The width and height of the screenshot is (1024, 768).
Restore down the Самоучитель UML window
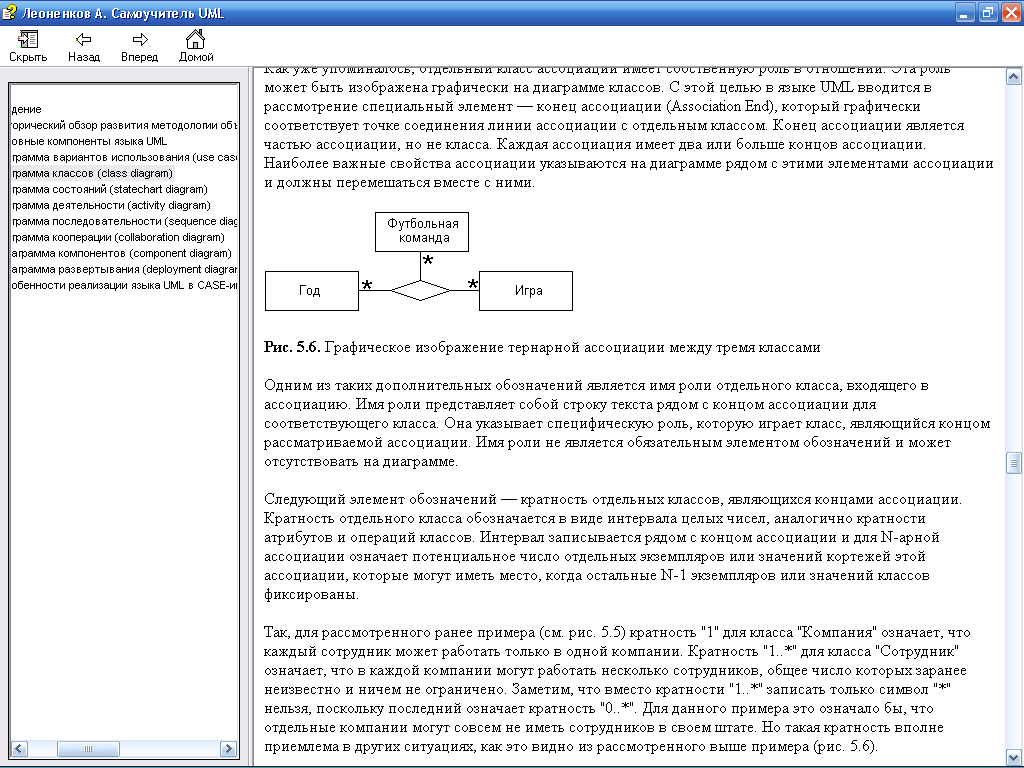987,12
